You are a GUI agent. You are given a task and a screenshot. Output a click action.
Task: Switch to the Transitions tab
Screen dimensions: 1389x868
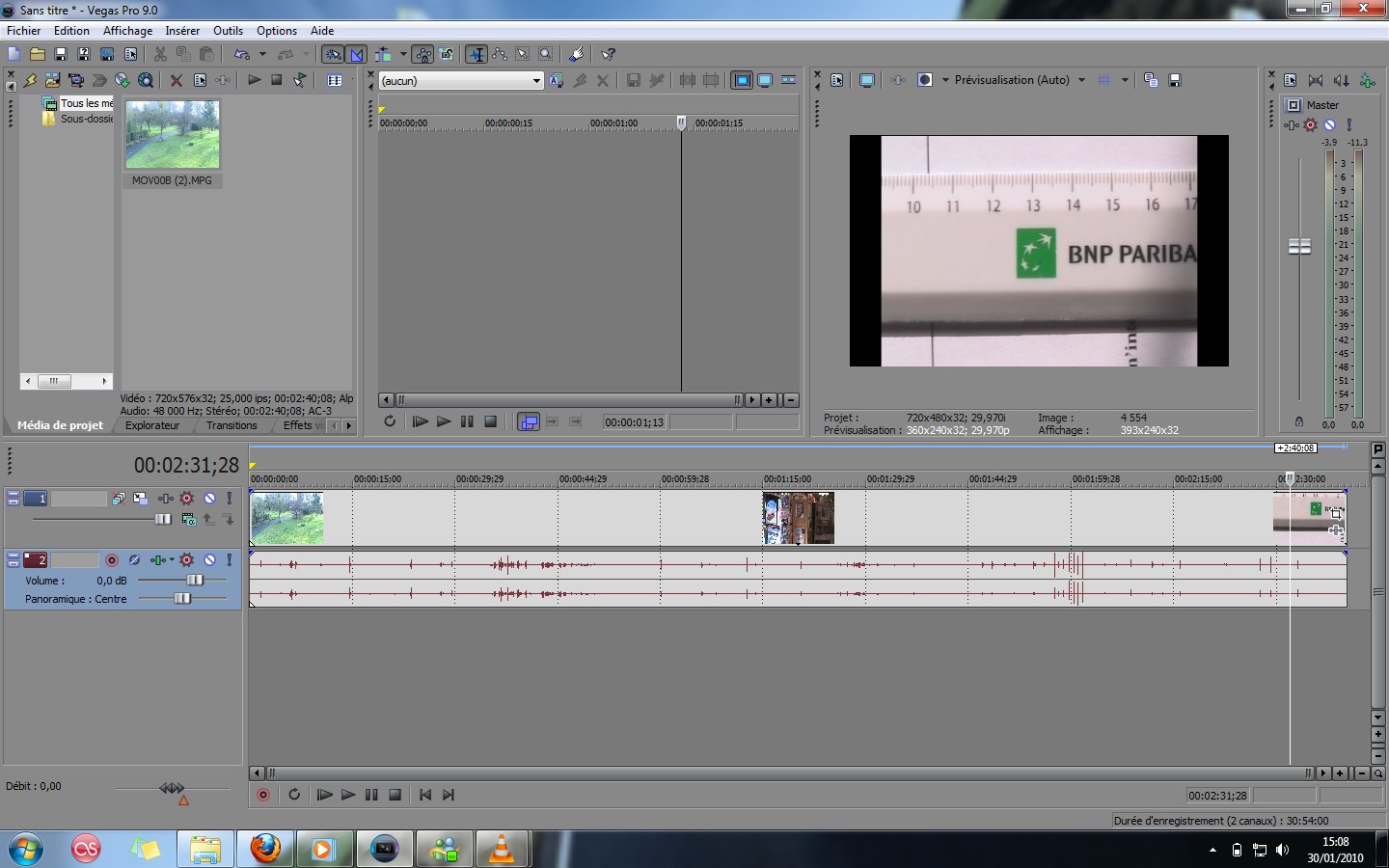tap(231, 425)
